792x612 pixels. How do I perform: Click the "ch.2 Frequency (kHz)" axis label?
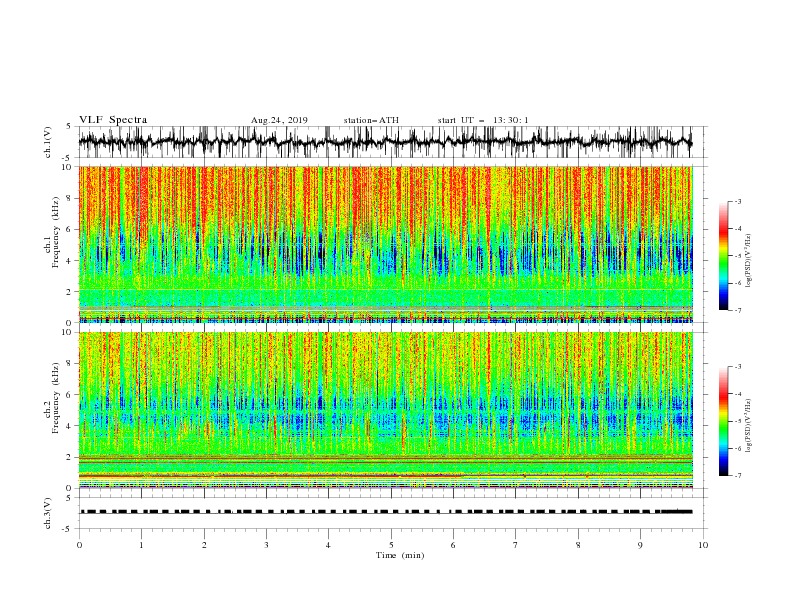click(x=52, y=398)
